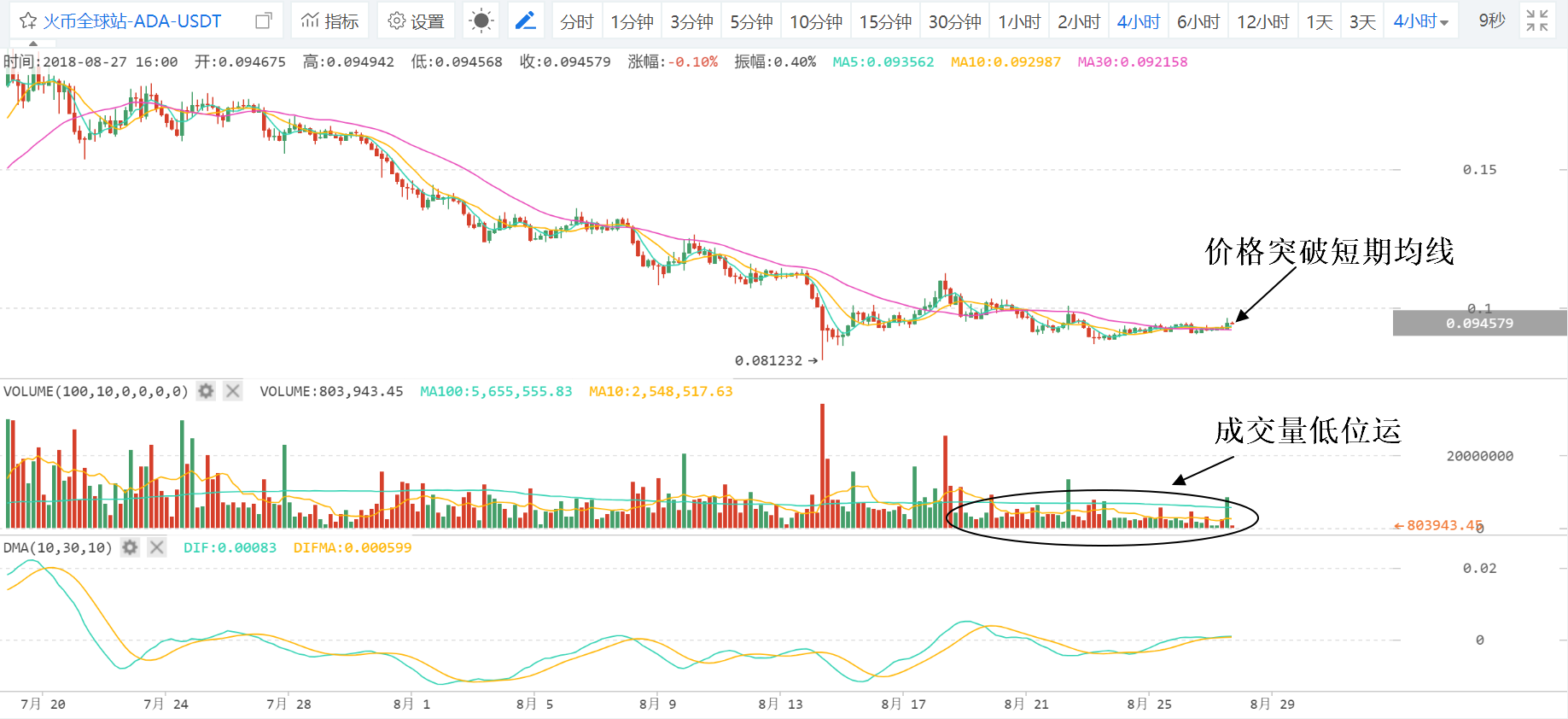Click the 0.081232 low price marker
Screen dimensions: 1568x719
(x=776, y=360)
